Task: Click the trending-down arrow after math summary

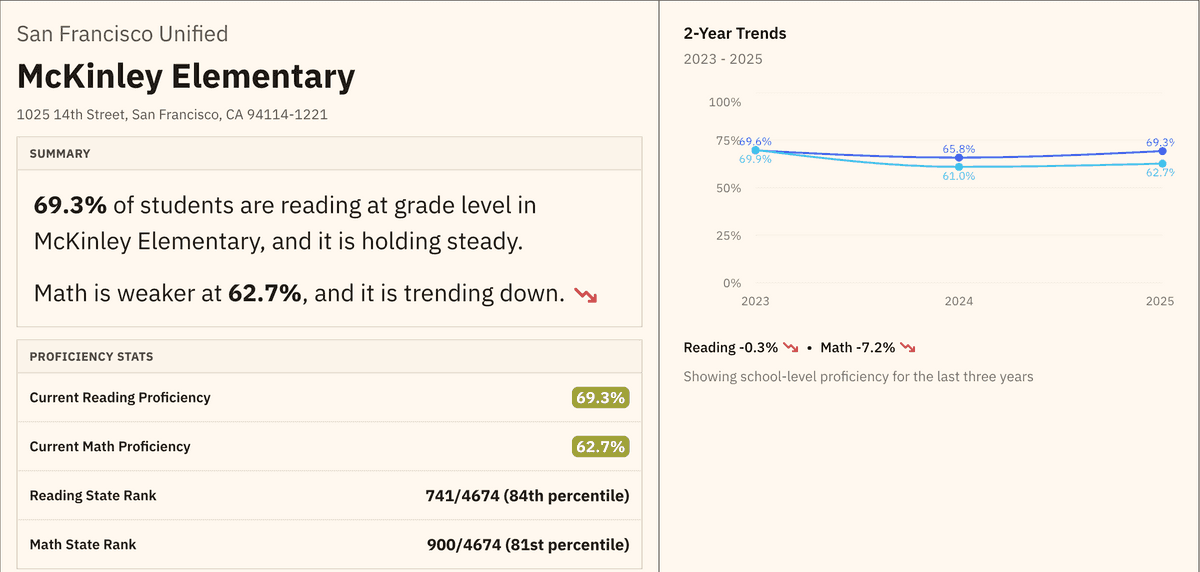Action: point(586,296)
